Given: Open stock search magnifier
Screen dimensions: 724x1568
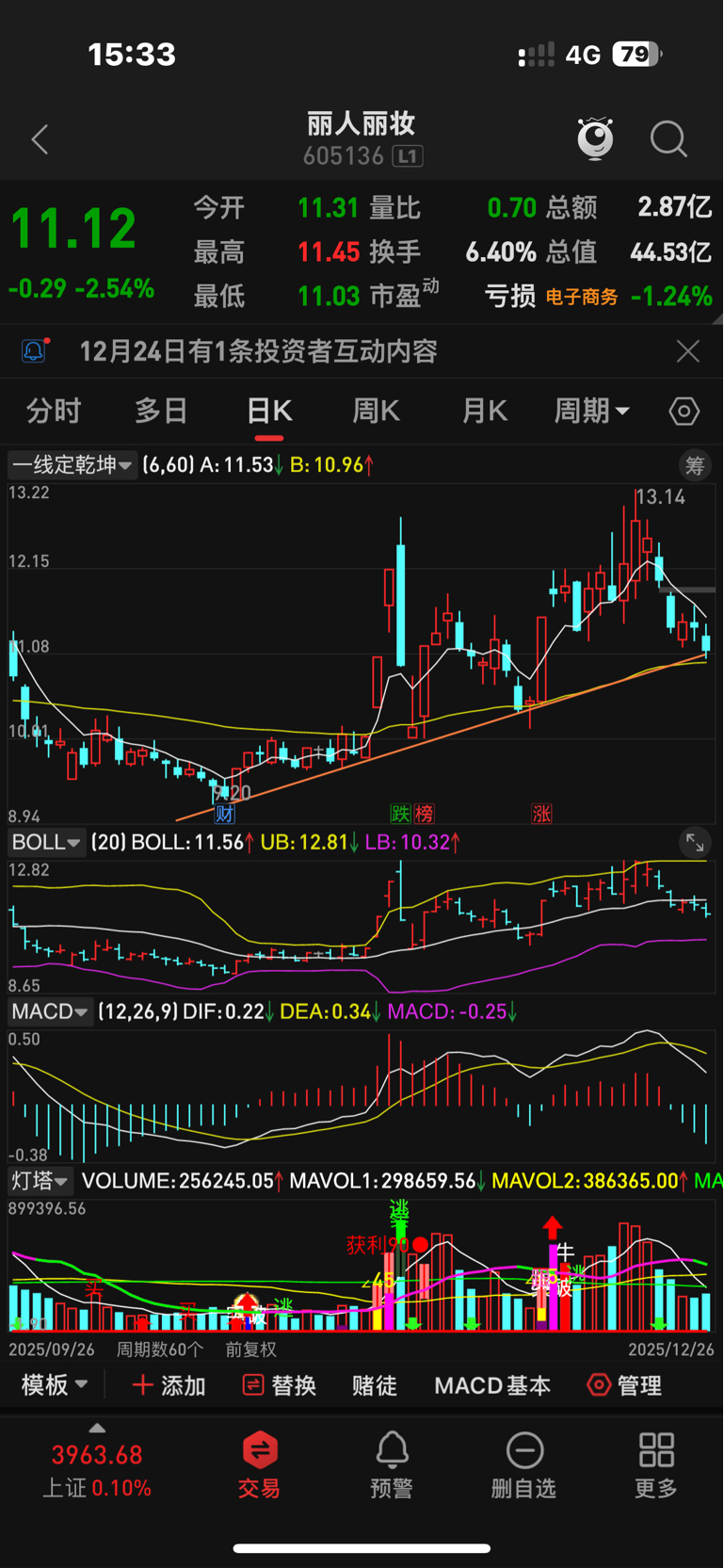Looking at the screenshot, I should 668,139.
